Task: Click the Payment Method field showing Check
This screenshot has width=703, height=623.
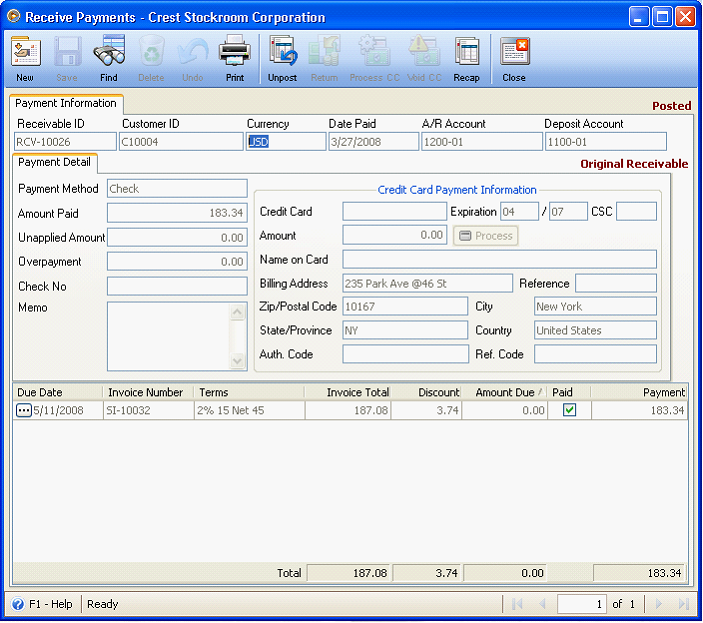Action: (x=177, y=189)
